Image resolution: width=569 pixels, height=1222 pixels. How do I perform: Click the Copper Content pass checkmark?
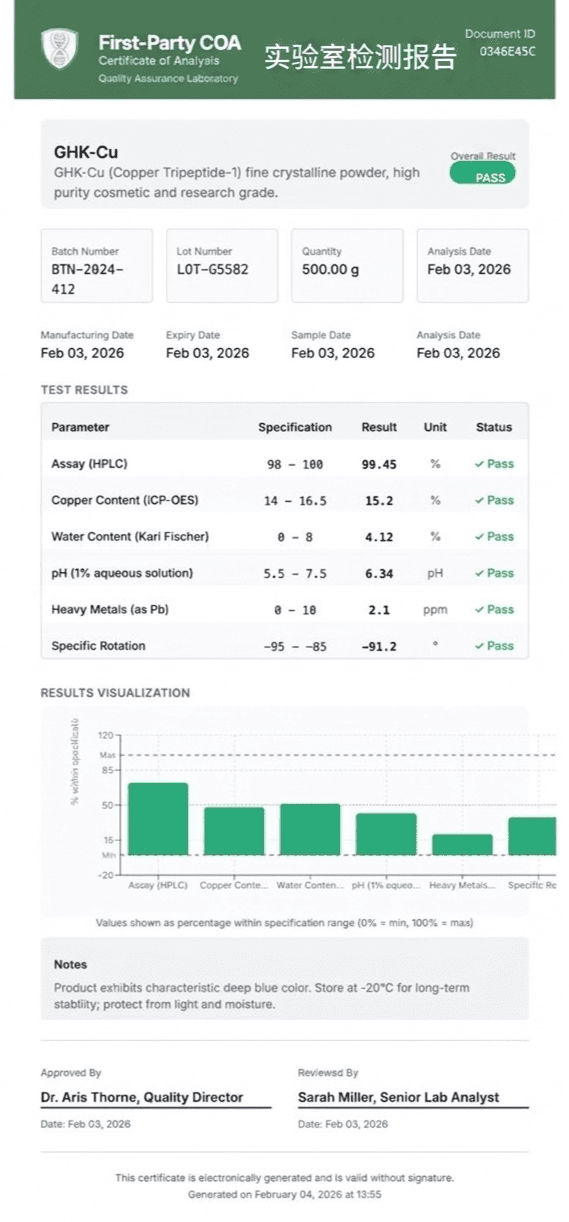(x=479, y=500)
